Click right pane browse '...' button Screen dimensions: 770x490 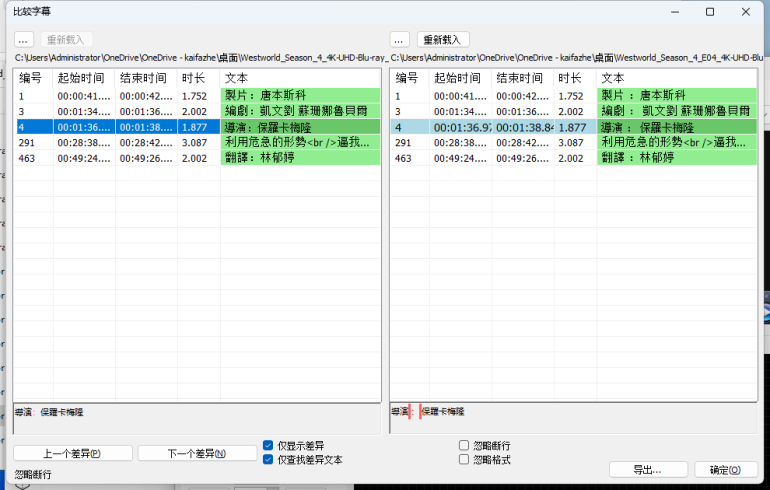pyautogui.click(x=399, y=40)
